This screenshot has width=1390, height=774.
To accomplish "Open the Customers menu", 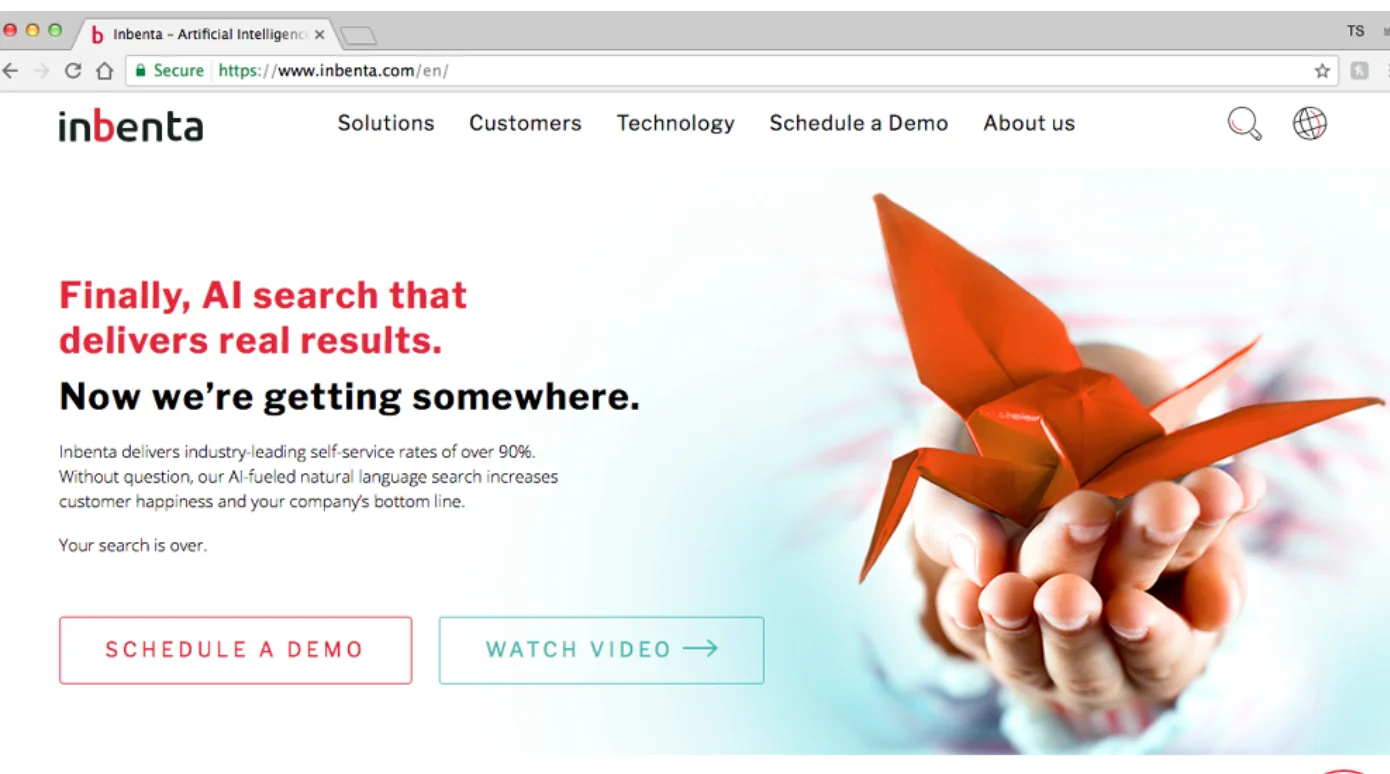I will [525, 123].
